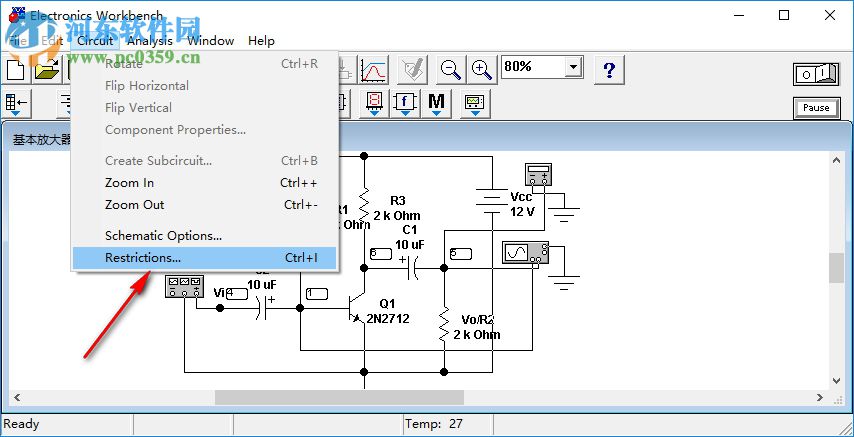Choose Zoom Out from the Circuit menu

click(204, 205)
